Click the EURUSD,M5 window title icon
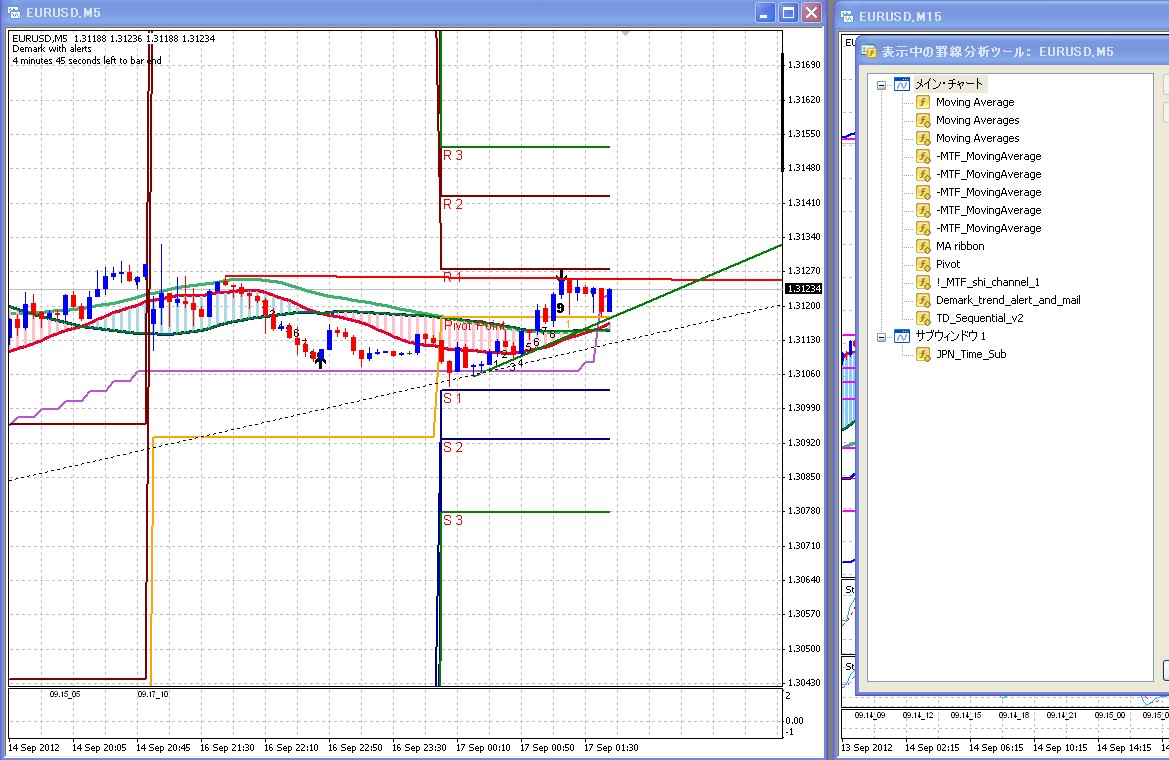Screen dimensions: 1169x760 pyautogui.click(x=13, y=13)
